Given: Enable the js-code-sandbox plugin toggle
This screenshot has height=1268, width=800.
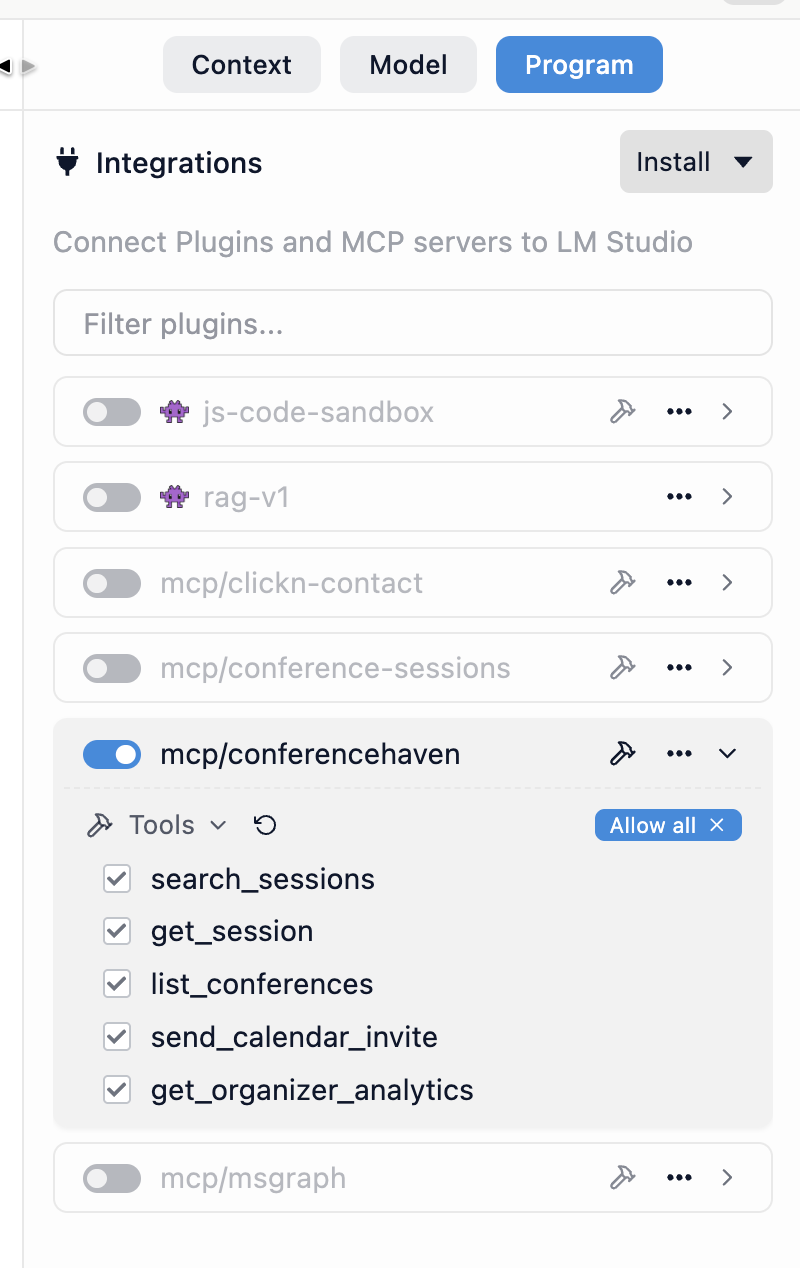Looking at the screenshot, I should coord(112,412).
